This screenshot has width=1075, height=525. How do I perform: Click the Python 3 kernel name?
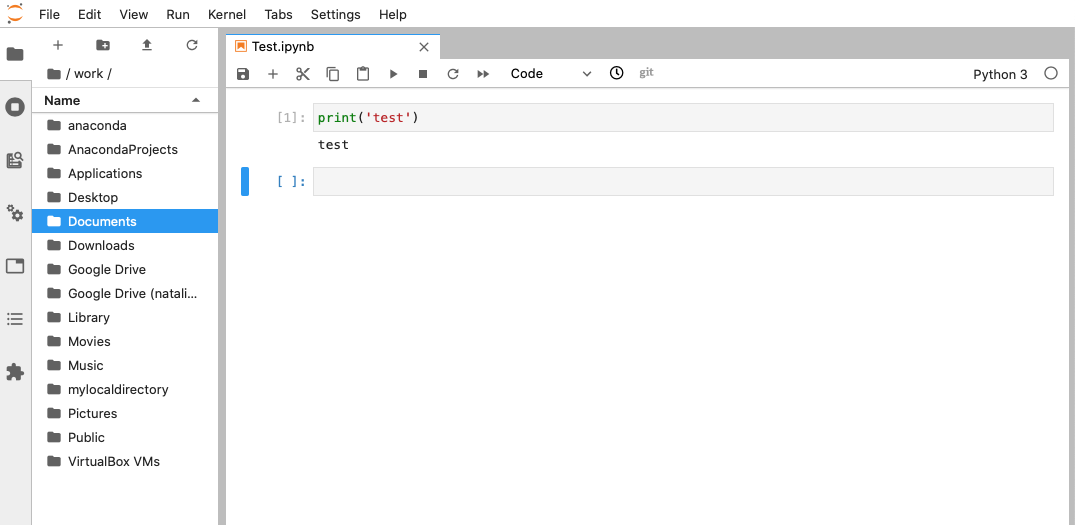pyautogui.click(x=1000, y=74)
